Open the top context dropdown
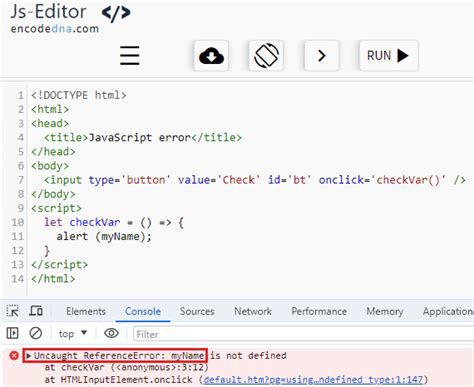This screenshot has width=474, height=387. [73, 333]
